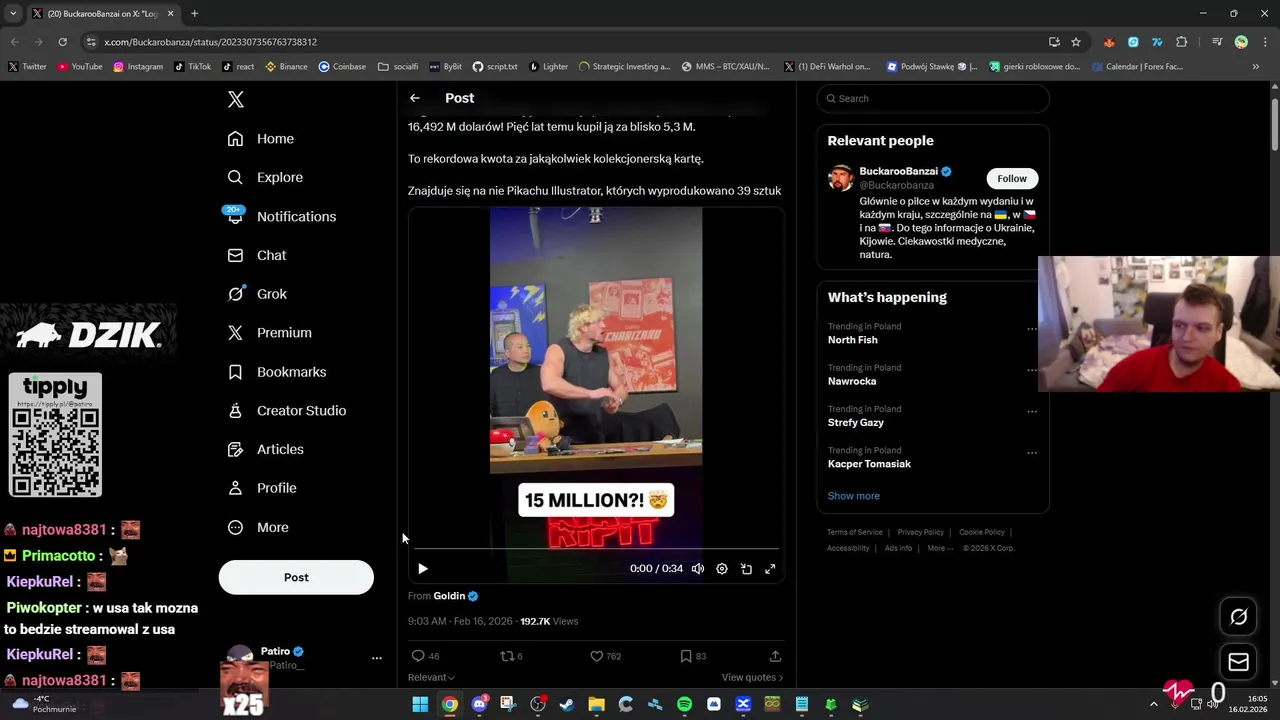Open more options for Nawrocka trend
This screenshot has height=720, width=1280.
click(1032, 370)
